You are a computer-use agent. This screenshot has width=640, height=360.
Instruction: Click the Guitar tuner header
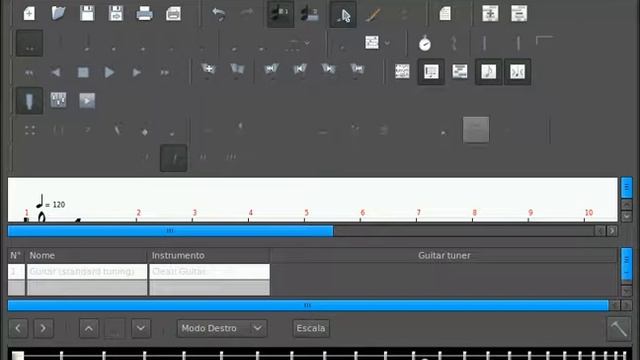[x=444, y=256]
